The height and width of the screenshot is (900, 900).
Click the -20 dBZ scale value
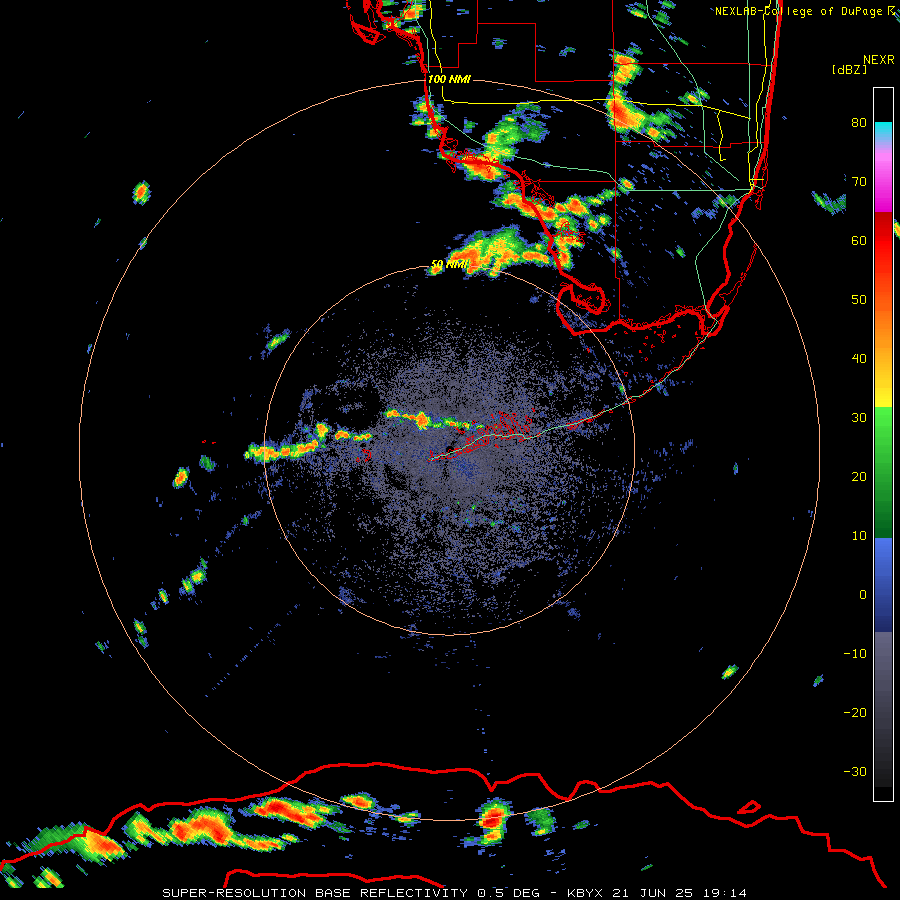pos(855,713)
